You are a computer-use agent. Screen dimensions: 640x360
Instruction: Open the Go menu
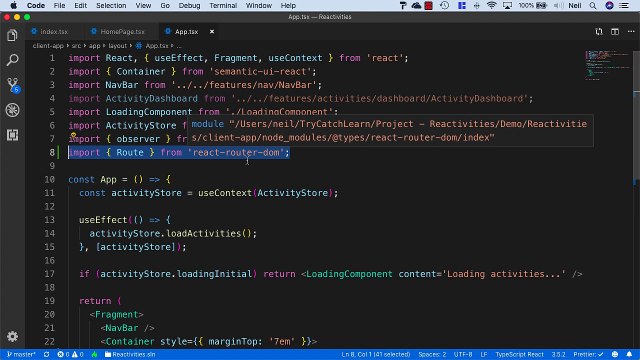165,5
